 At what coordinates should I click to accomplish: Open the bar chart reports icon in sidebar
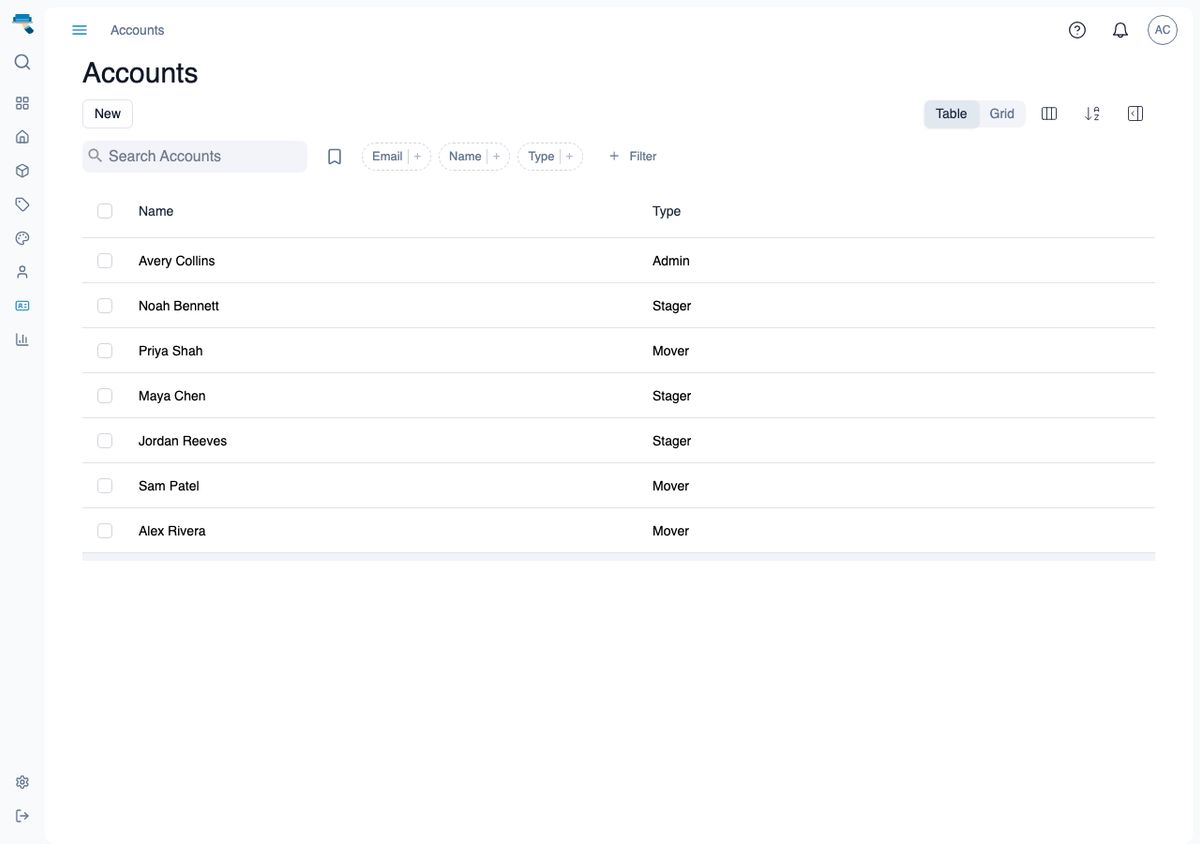22,339
